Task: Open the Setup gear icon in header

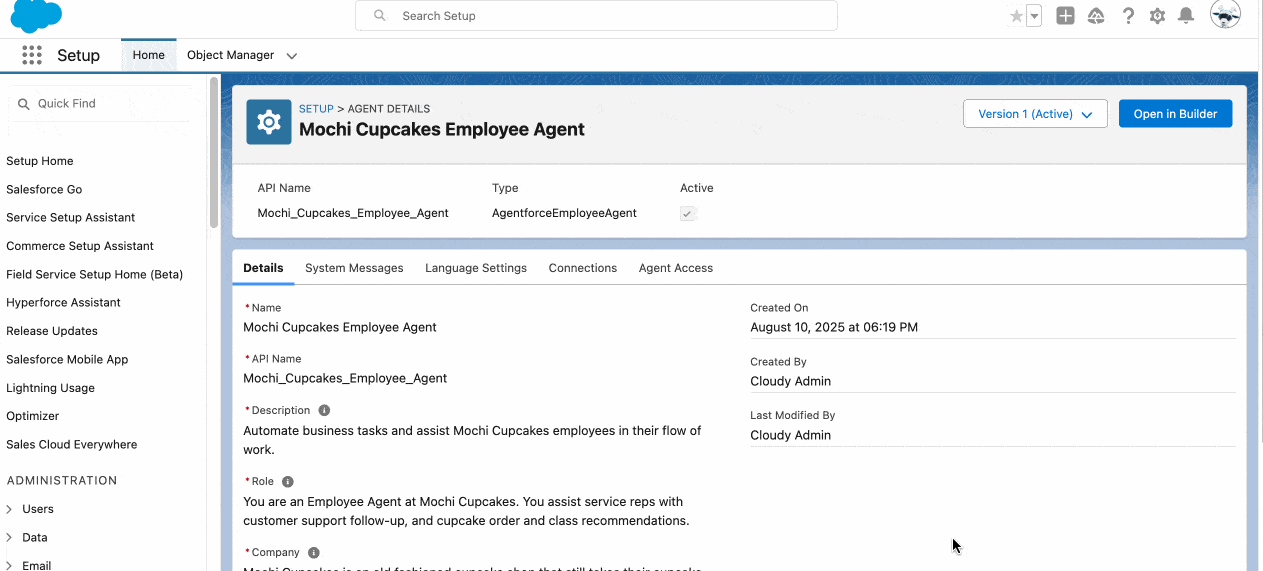Action: coord(1157,16)
